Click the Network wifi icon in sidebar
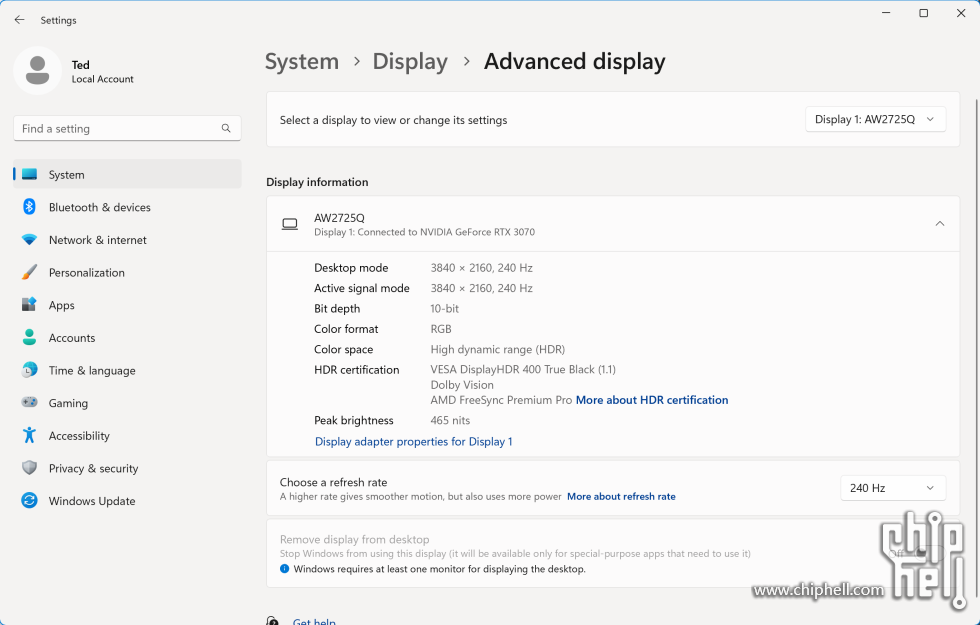The image size is (980, 625). (29, 239)
